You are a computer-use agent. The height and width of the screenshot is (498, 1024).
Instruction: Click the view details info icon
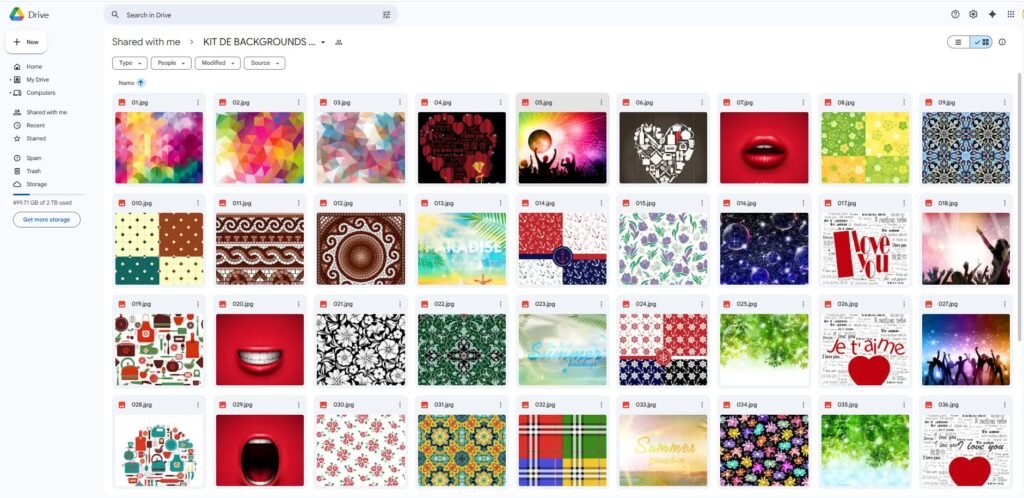pos(1002,42)
